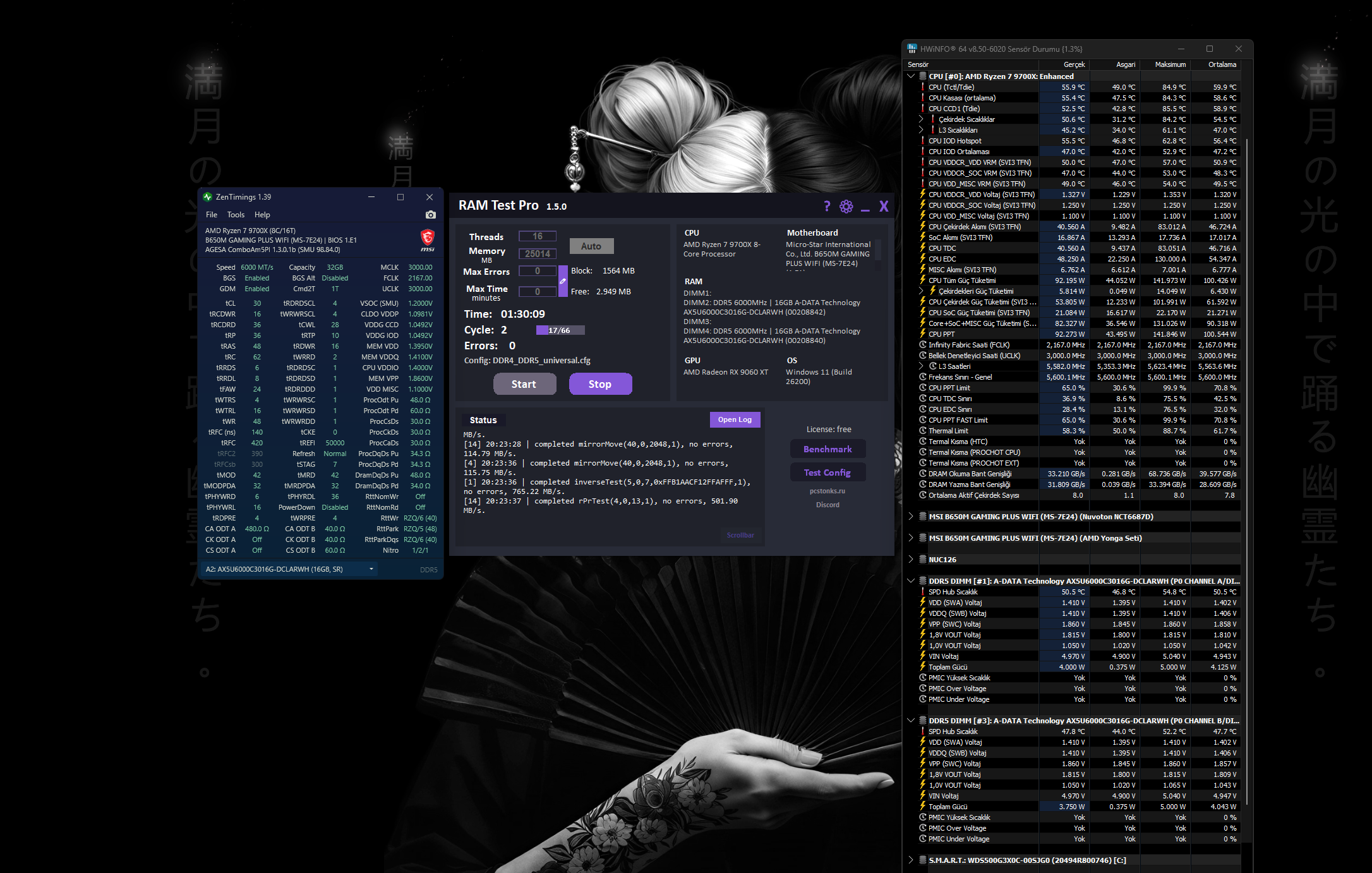Click the 17/66 cycle progress bar
Viewport: 1372px width, 873px height.
560,330
